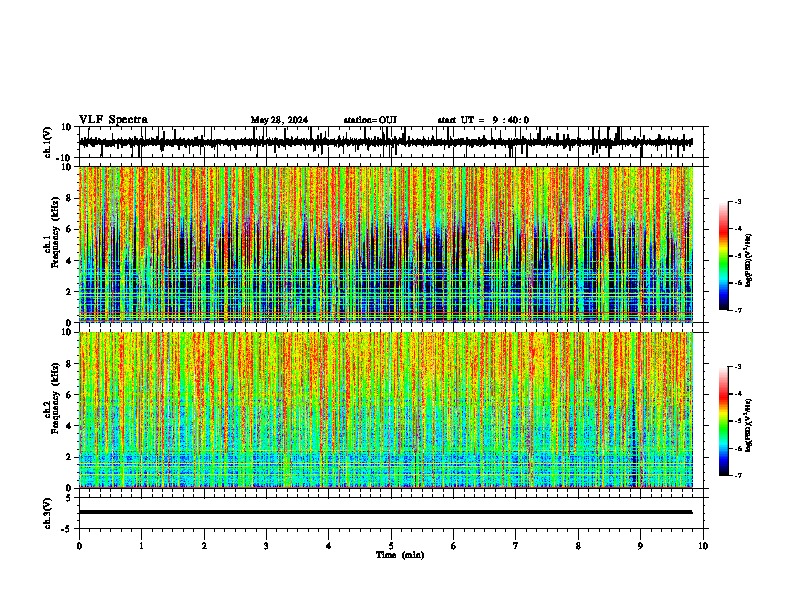Click the time axis tick label "9"
792x612 pixels.
coord(640,546)
